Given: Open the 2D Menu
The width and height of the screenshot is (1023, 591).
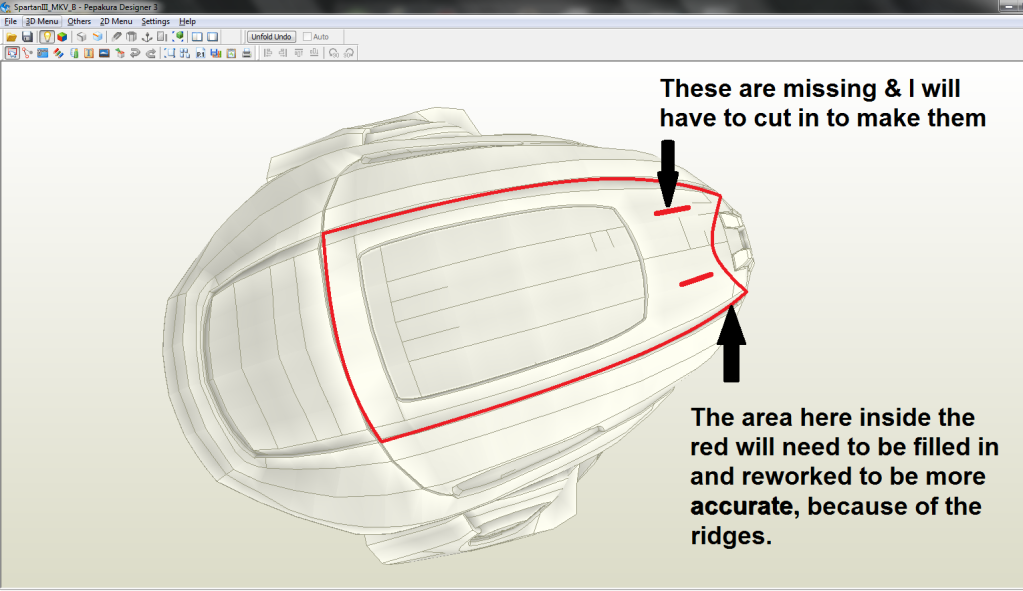Looking at the screenshot, I should click(116, 22).
